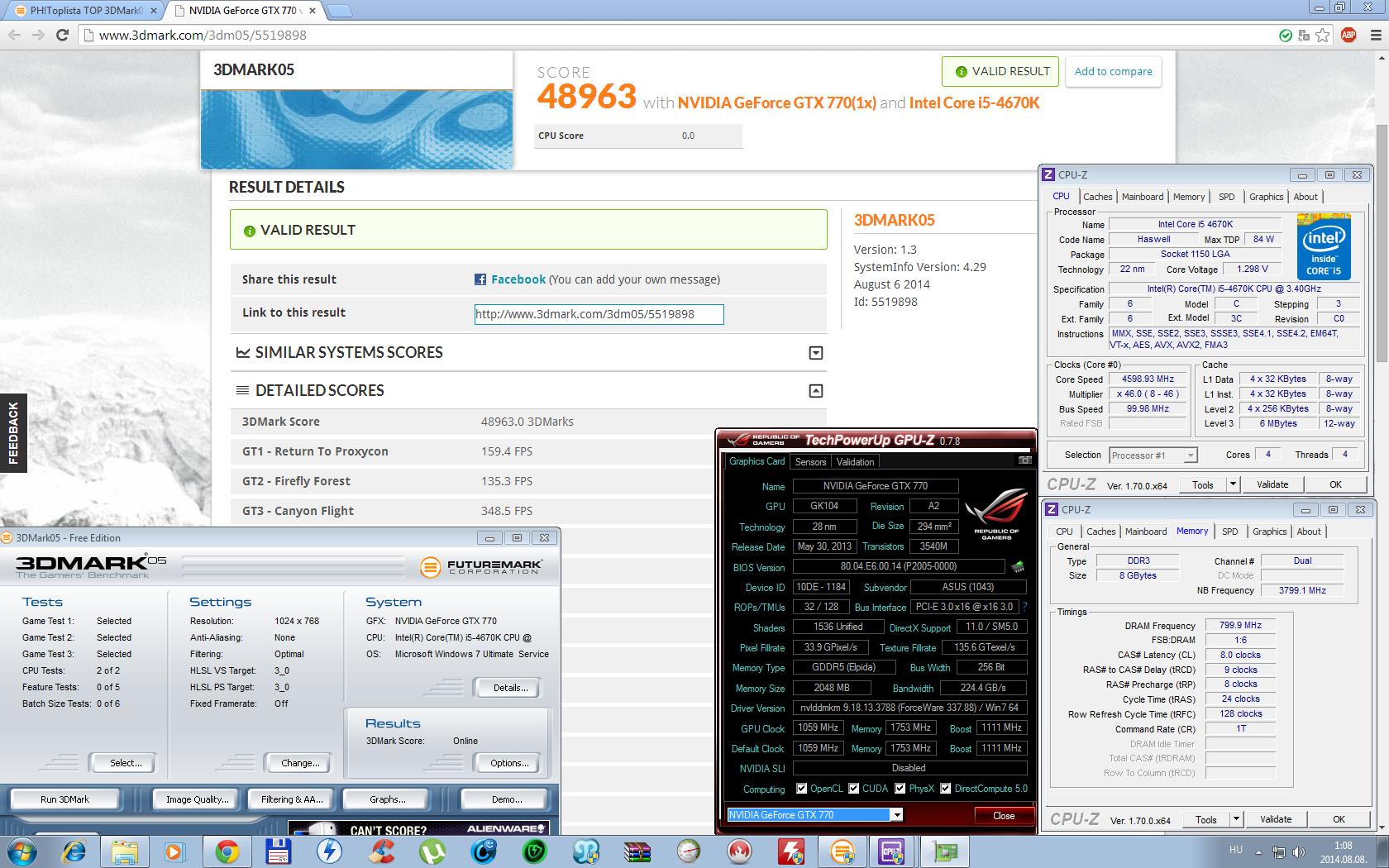Open the GPU selection dropdown in GPU-Z

click(896, 815)
